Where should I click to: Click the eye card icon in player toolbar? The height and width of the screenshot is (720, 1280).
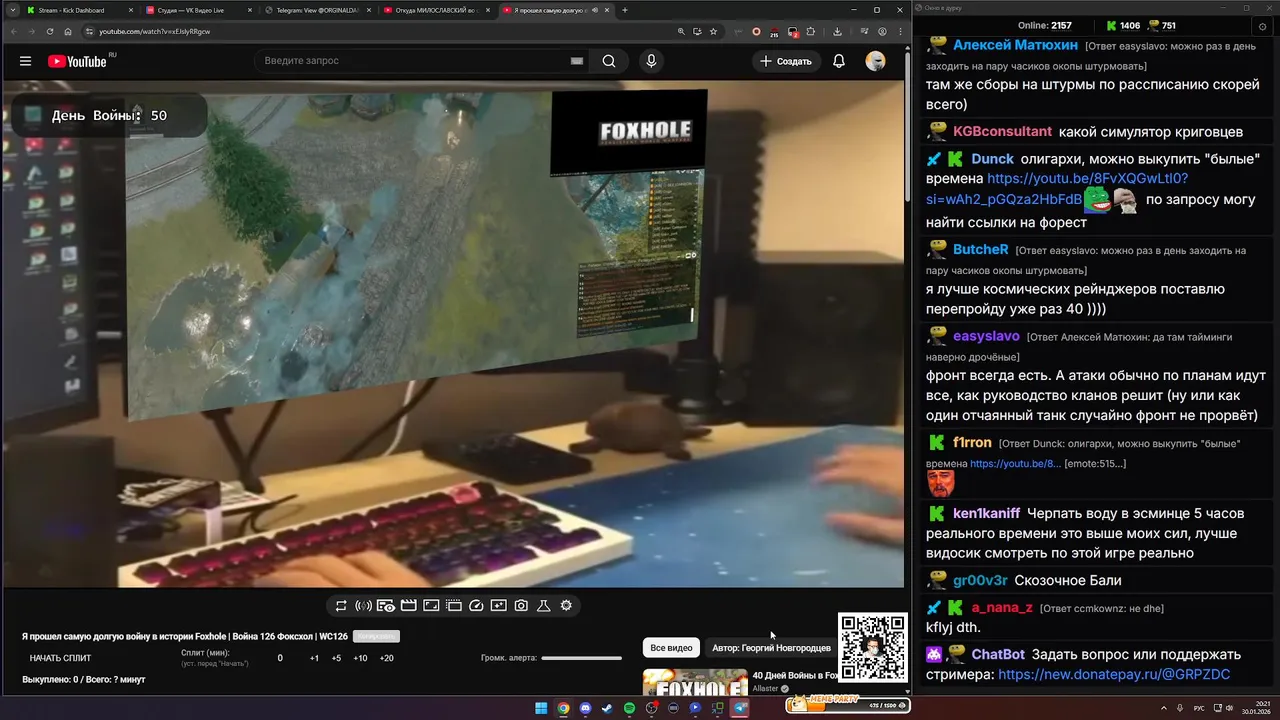click(x=386, y=605)
